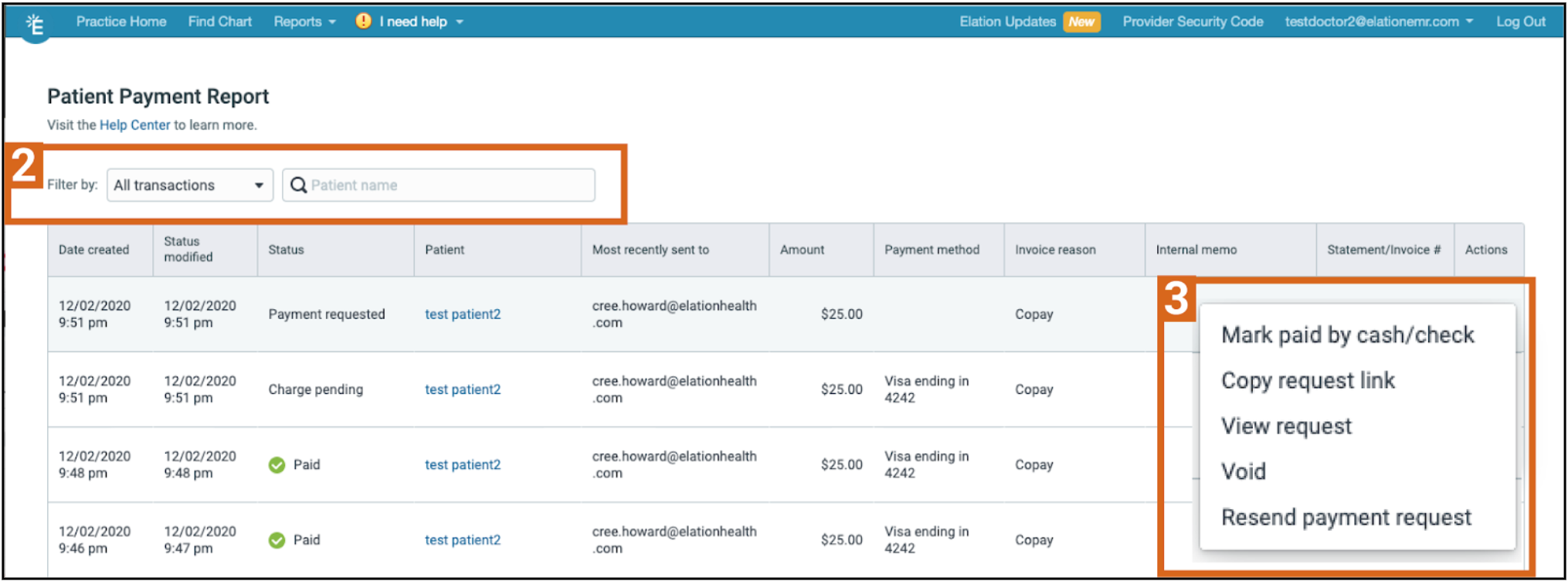The height and width of the screenshot is (581, 1568).
Task: Choose Copy request link option
Action: coord(1308,381)
